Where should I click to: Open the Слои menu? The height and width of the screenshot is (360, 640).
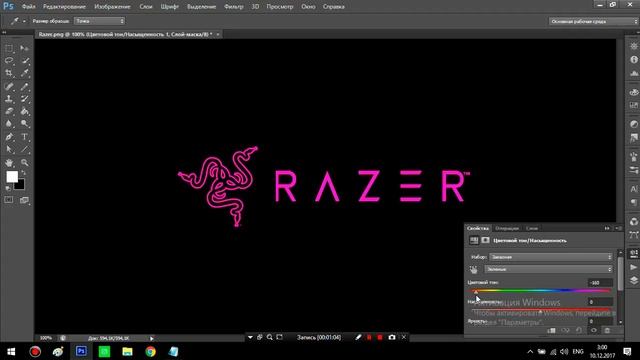(x=146, y=7)
